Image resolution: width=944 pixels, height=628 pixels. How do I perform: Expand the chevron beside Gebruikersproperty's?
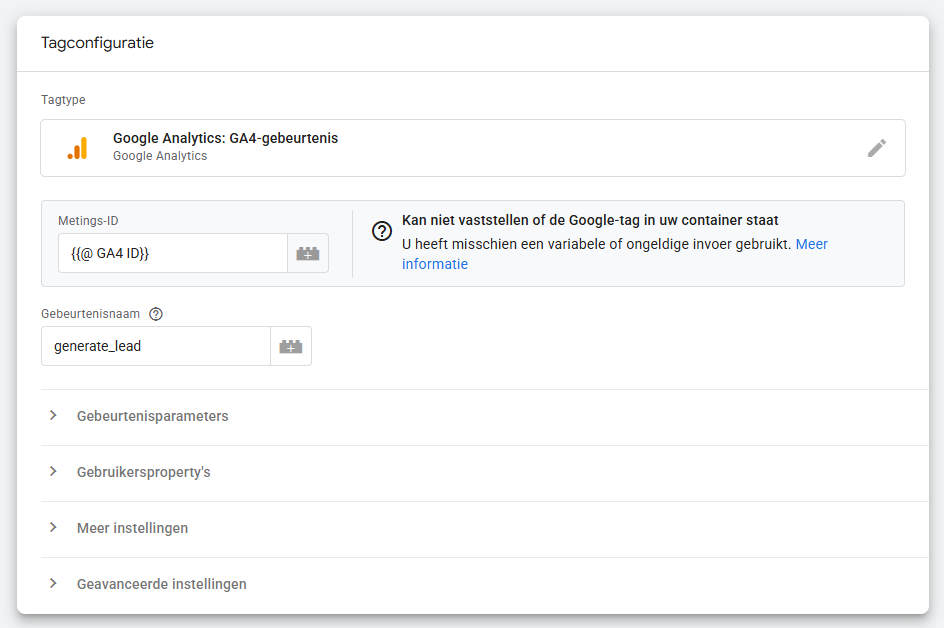[x=53, y=472]
